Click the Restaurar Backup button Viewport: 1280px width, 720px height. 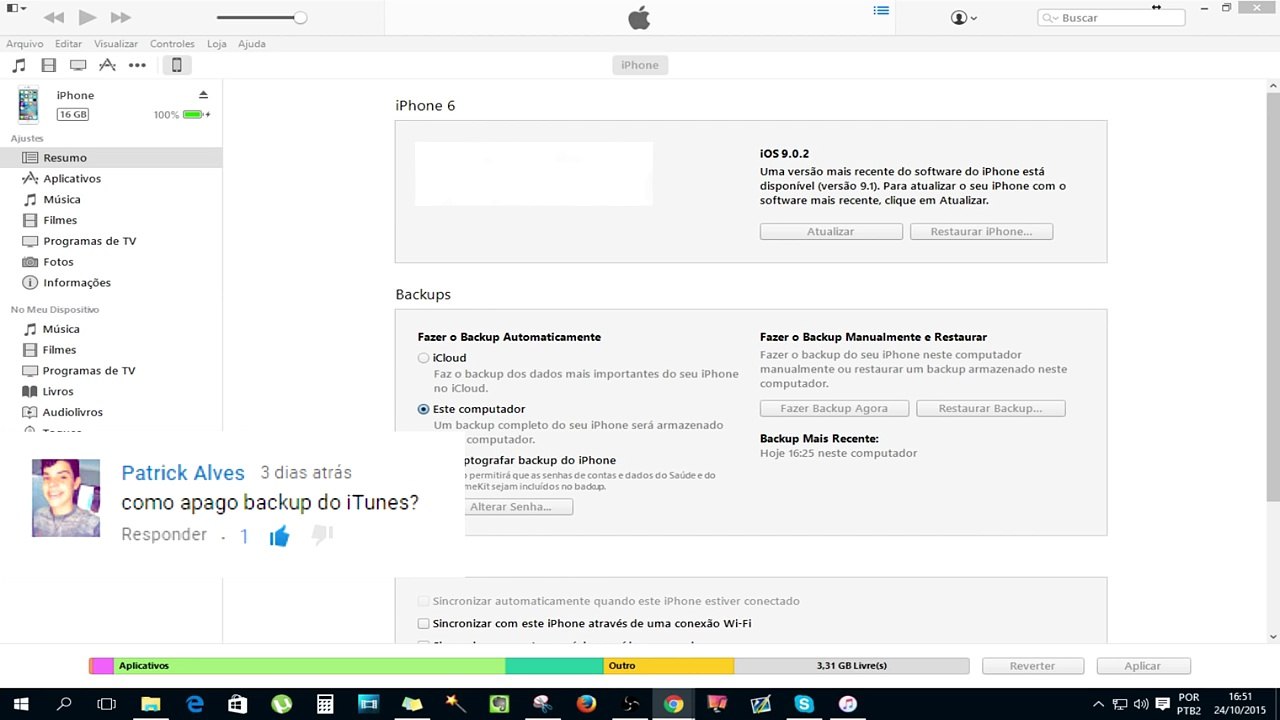point(990,409)
